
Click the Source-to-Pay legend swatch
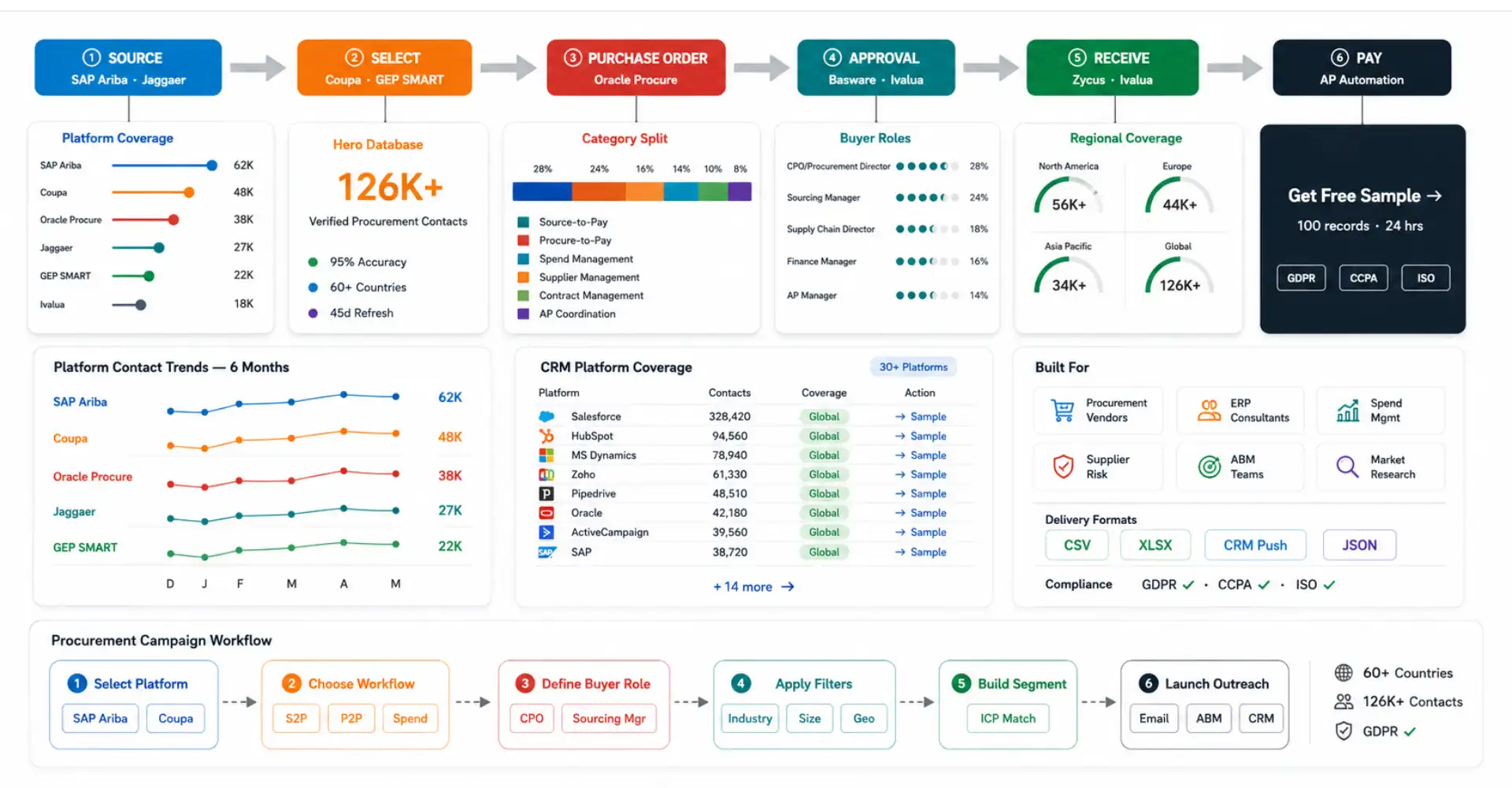click(523, 222)
